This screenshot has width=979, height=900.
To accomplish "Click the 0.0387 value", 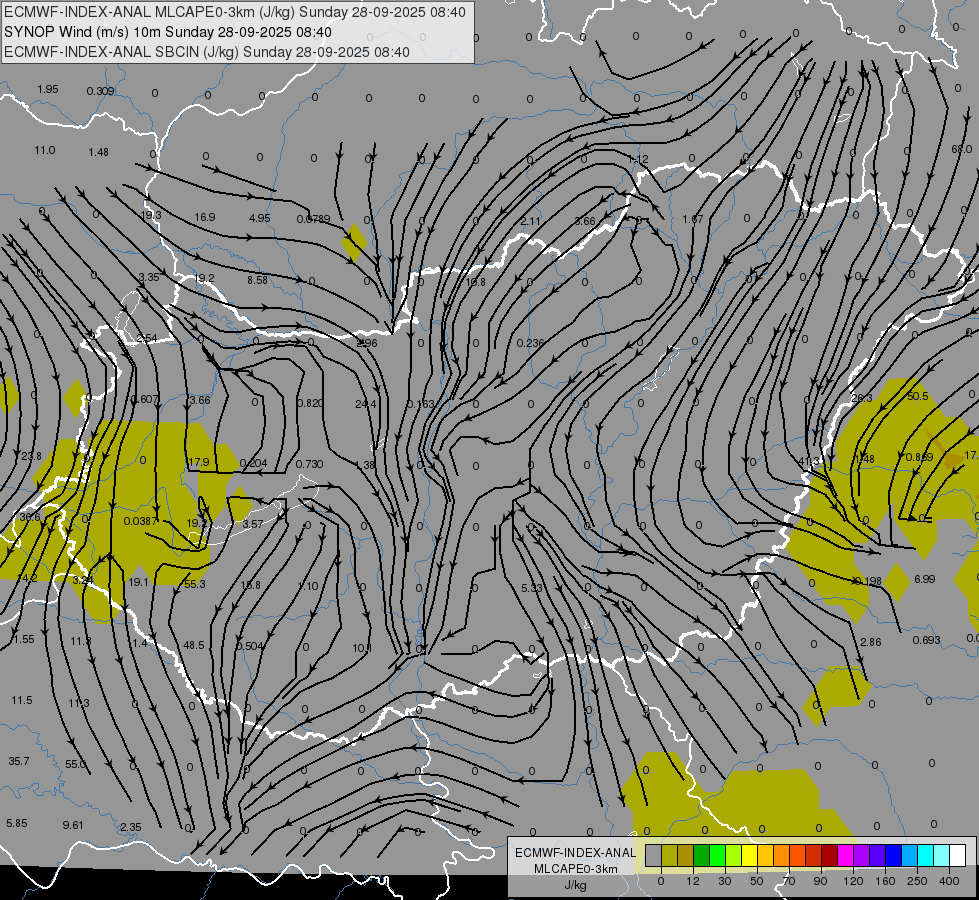I will click(140, 521).
